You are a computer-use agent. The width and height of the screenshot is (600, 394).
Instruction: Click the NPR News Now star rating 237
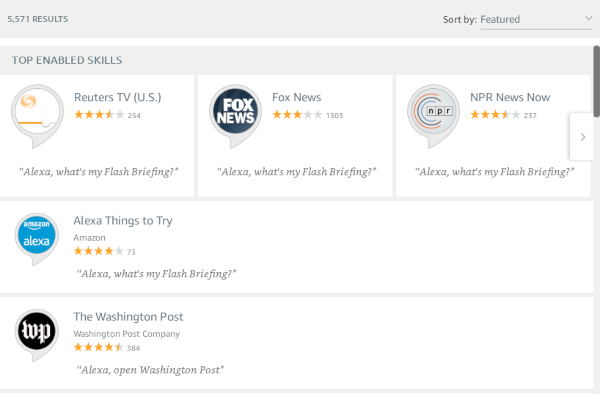pos(503,115)
